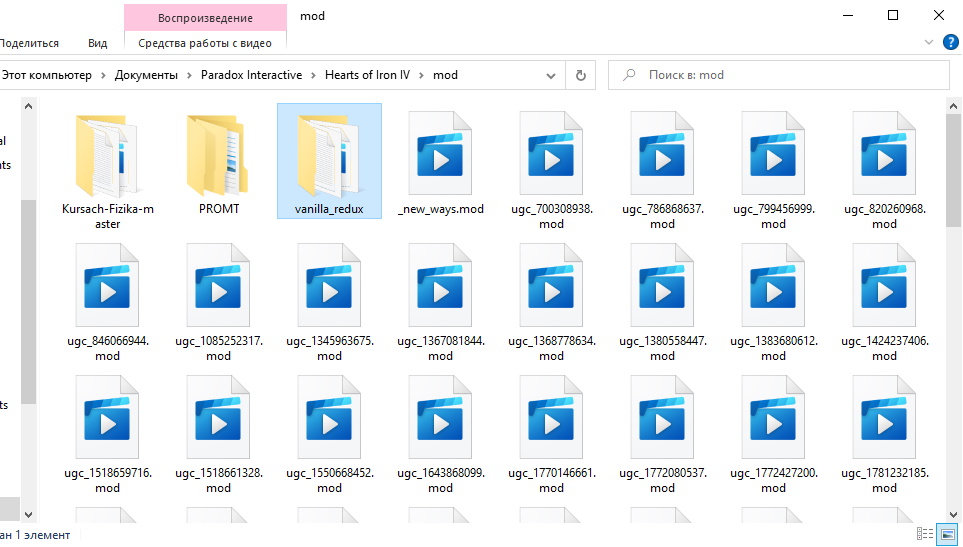The width and height of the screenshot is (963, 547).
Task: Click the file list scroll-down arrow
Action: [953, 514]
